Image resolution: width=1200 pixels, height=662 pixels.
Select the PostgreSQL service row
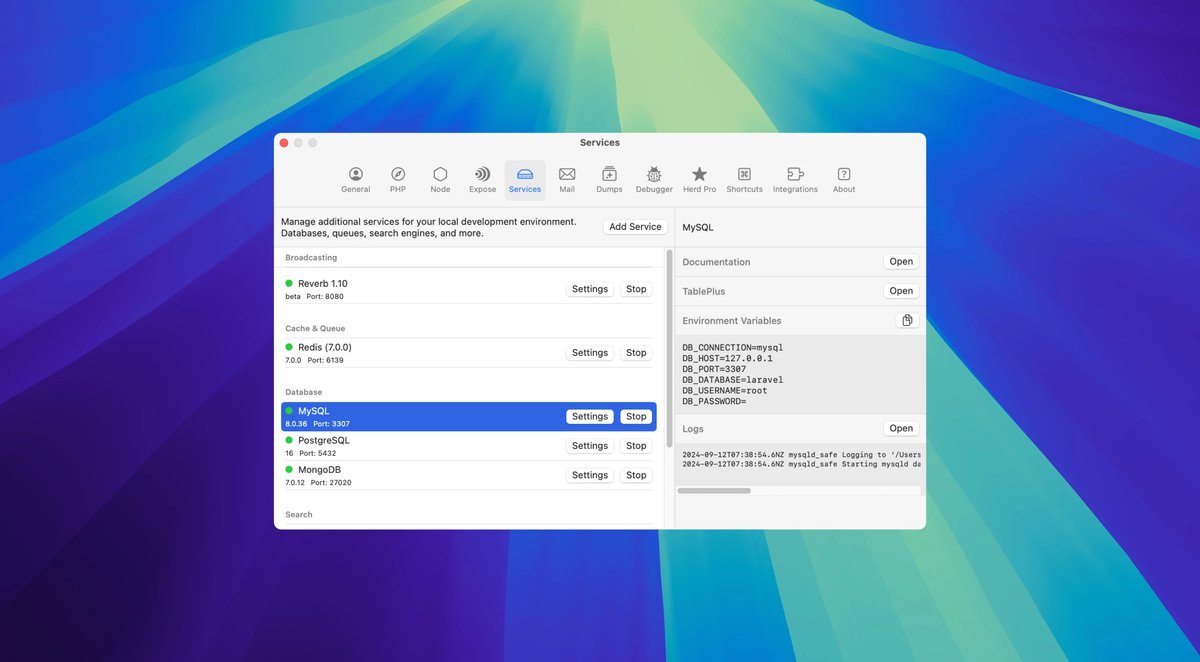420,446
